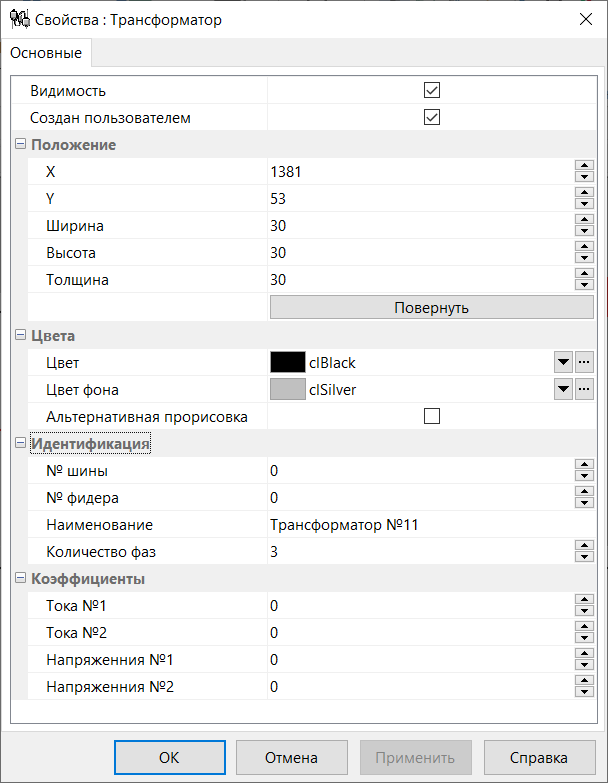
Task: Select the Ширина property label
Action: pyautogui.click(x=75, y=226)
